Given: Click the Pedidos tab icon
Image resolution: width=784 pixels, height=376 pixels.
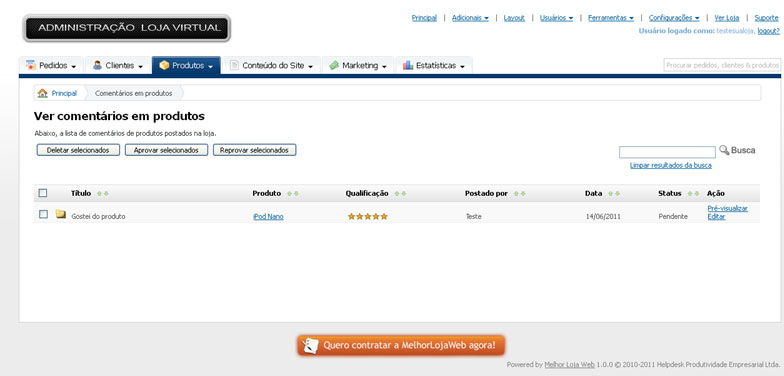Looking at the screenshot, I should (x=31, y=65).
